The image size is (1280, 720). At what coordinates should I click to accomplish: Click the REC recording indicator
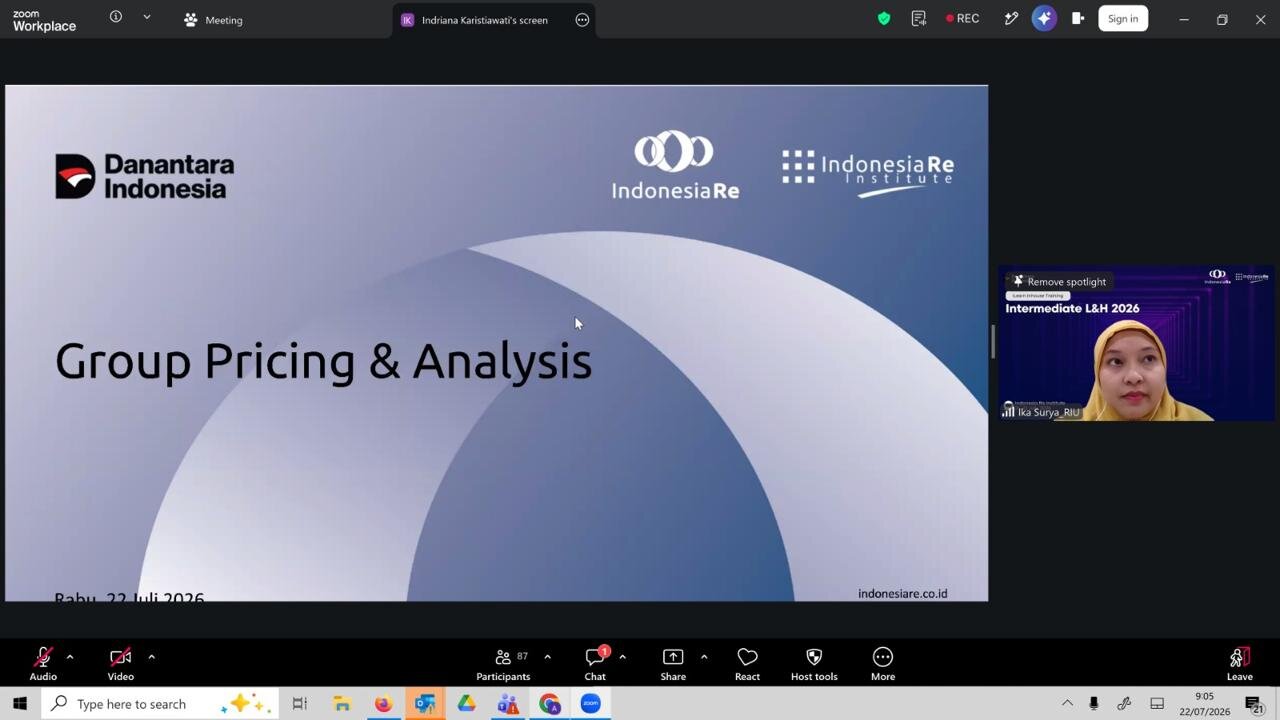coord(962,18)
